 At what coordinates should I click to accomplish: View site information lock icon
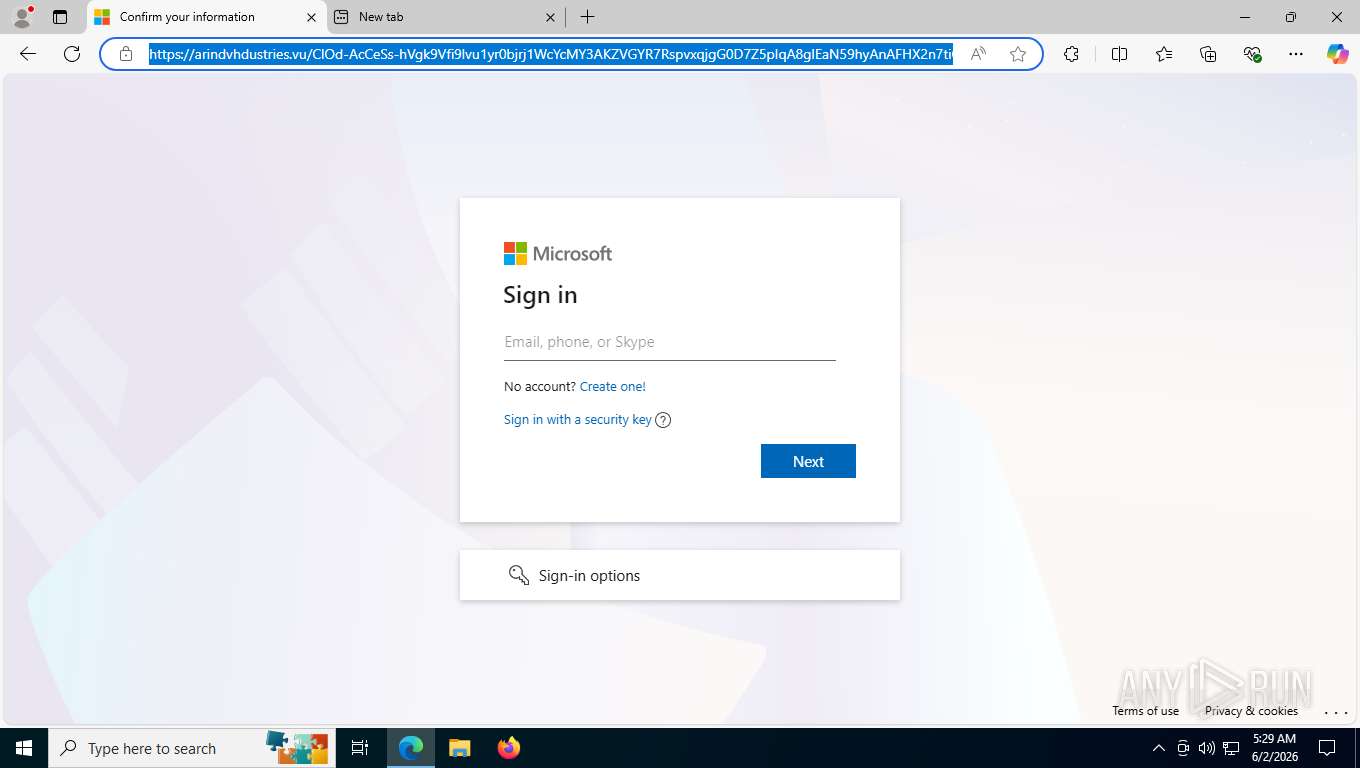[x=126, y=54]
